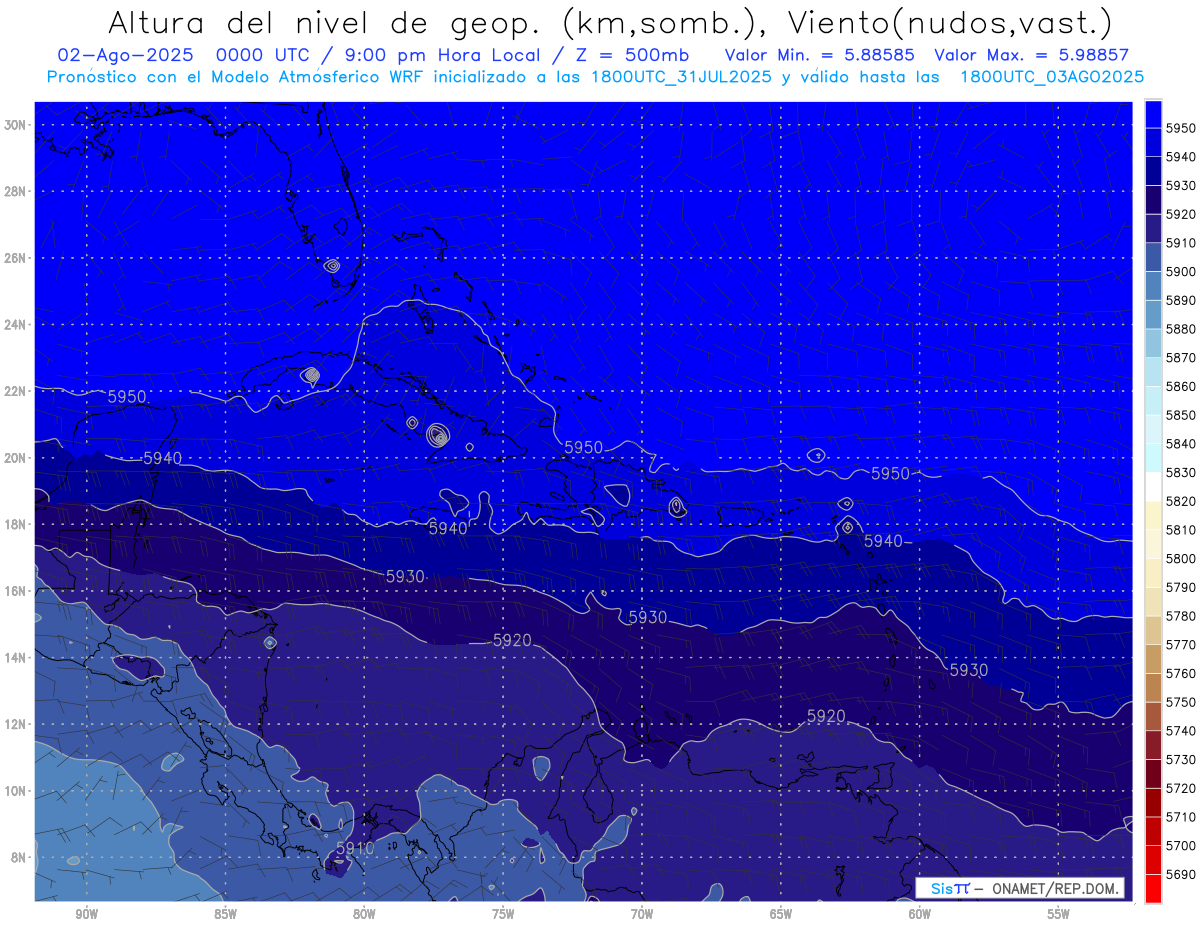The image size is (1200, 927).
Task: Click the 22N latitude axis label
Action: (x=15, y=391)
